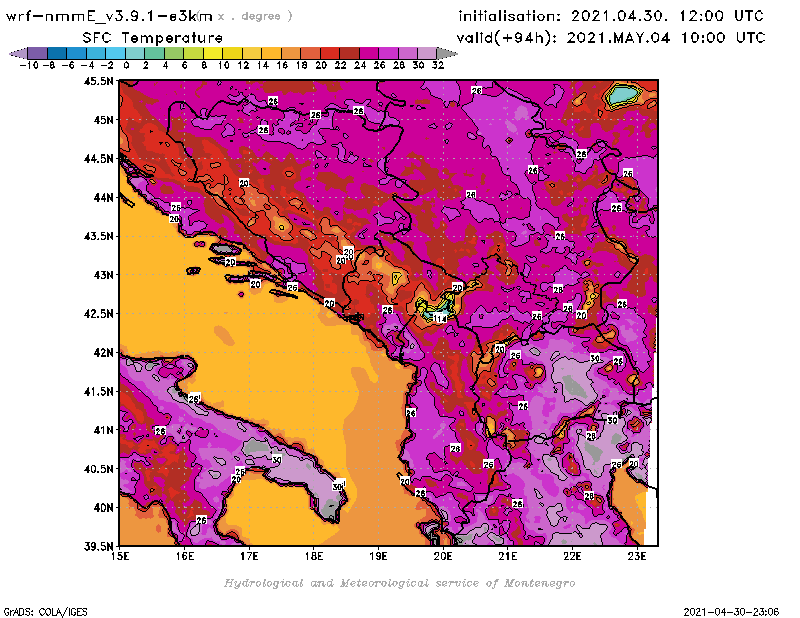Viewport: 800px width, 618px height.
Task: Pick the pale teal 0 to 2 legend swatch
Action: (135, 53)
